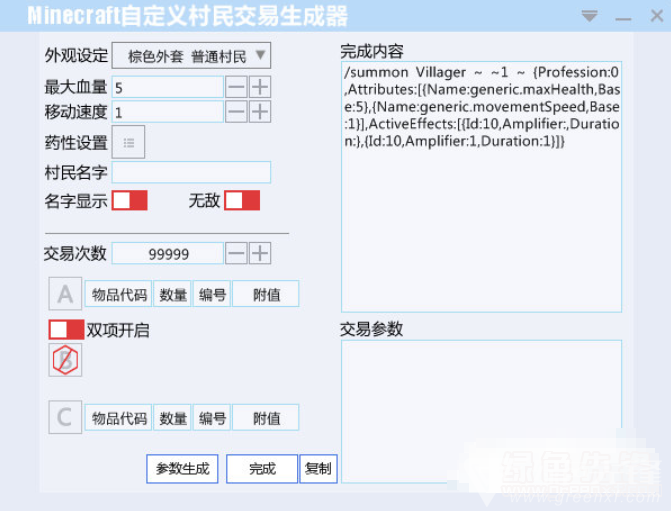Minimize the generator window
The height and width of the screenshot is (511, 671).
tap(623, 18)
